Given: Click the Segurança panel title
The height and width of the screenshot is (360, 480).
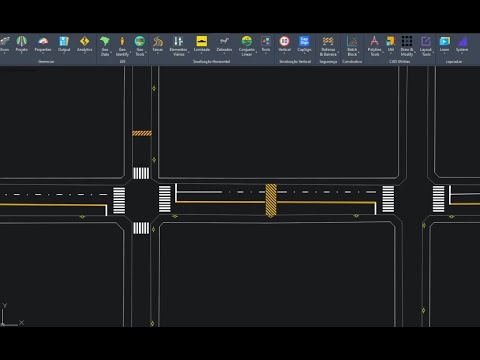Looking at the screenshot, I should [x=328, y=62].
